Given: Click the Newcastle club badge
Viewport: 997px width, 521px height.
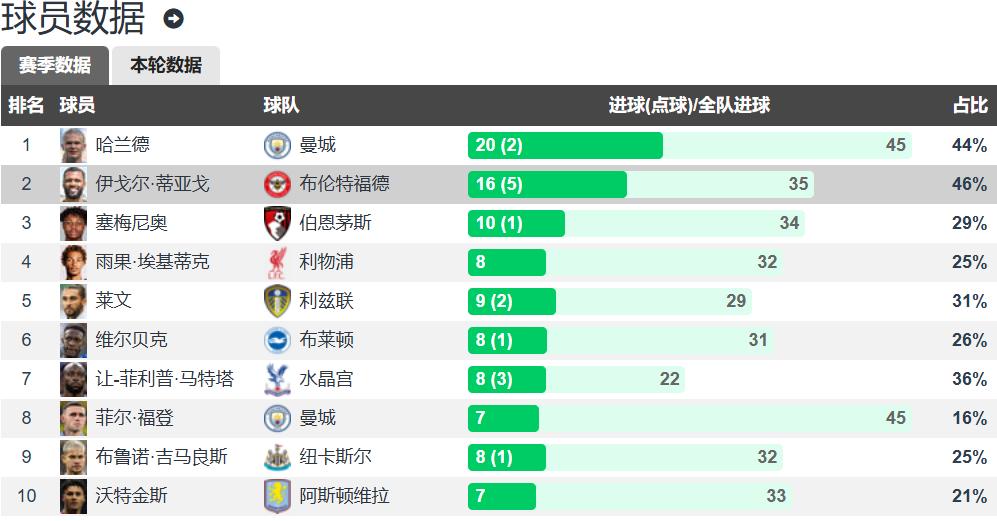Looking at the screenshot, I should pyautogui.click(x=277, y=457).
